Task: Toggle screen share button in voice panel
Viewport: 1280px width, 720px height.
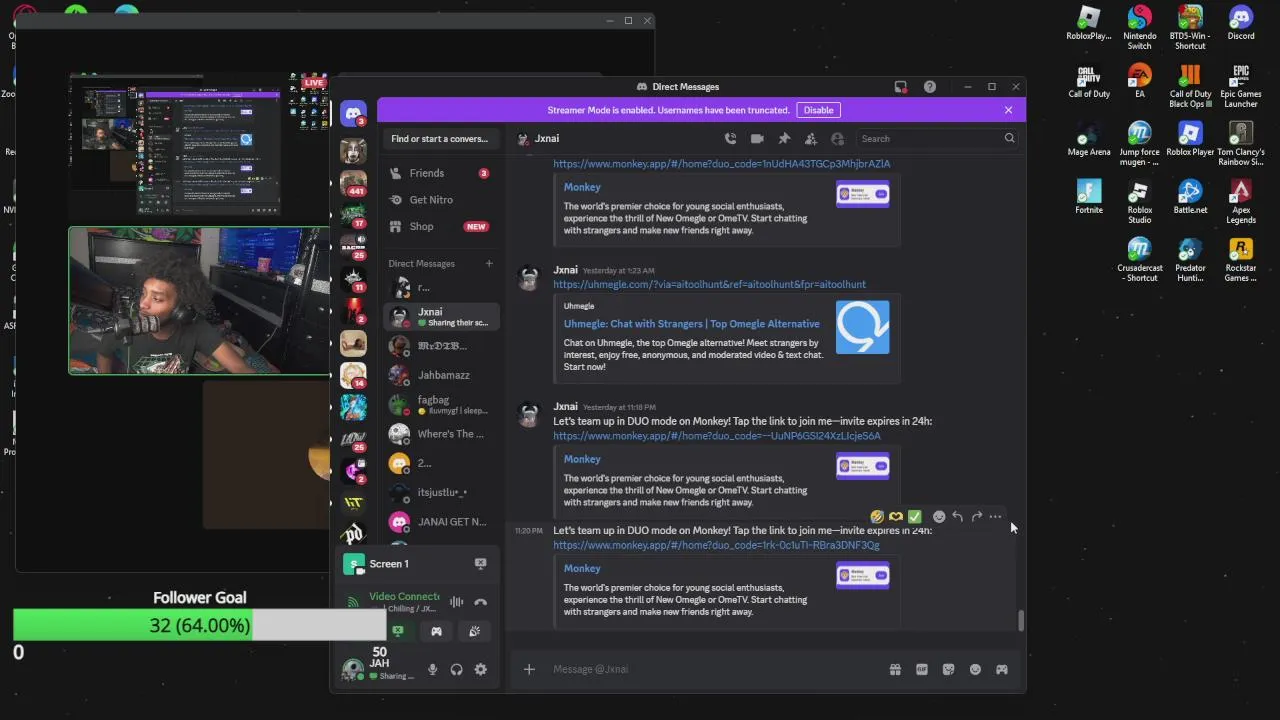Action: [x=398, y=631]
